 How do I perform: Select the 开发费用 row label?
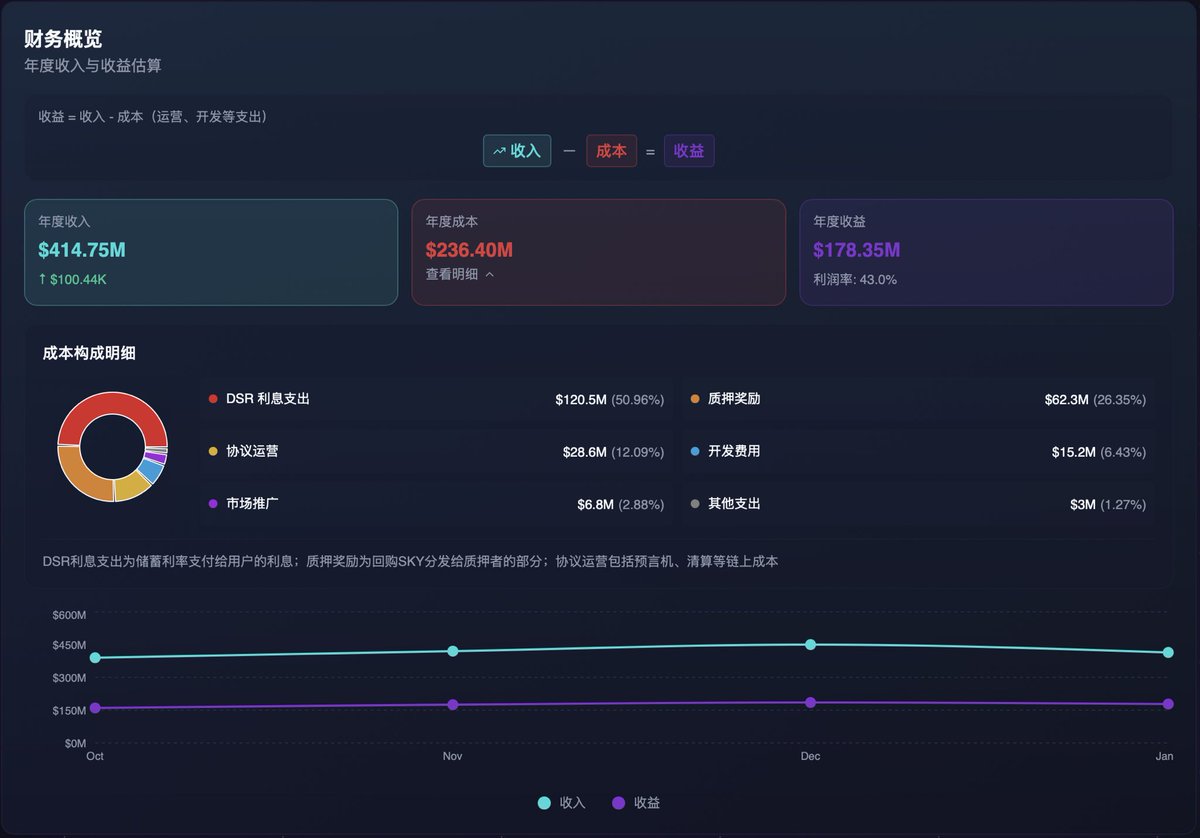pyautogui.click(x=734, y=452)
